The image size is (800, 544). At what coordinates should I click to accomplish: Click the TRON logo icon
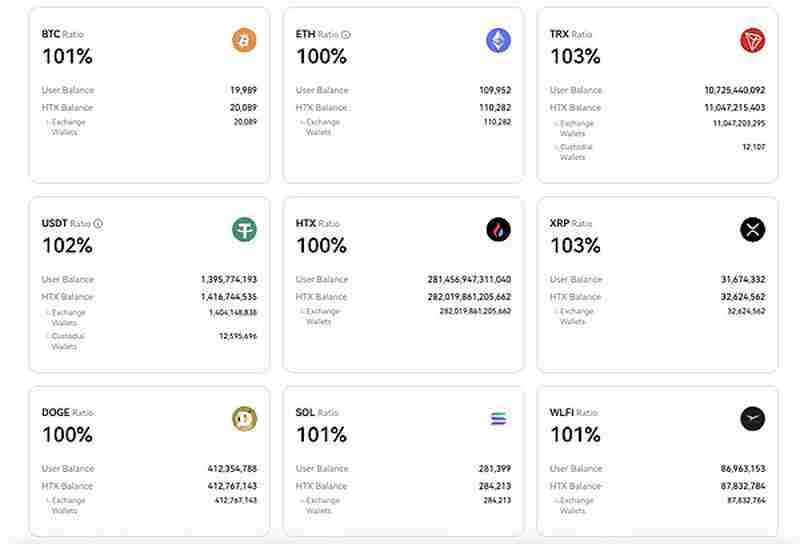[x=752, y=40]
